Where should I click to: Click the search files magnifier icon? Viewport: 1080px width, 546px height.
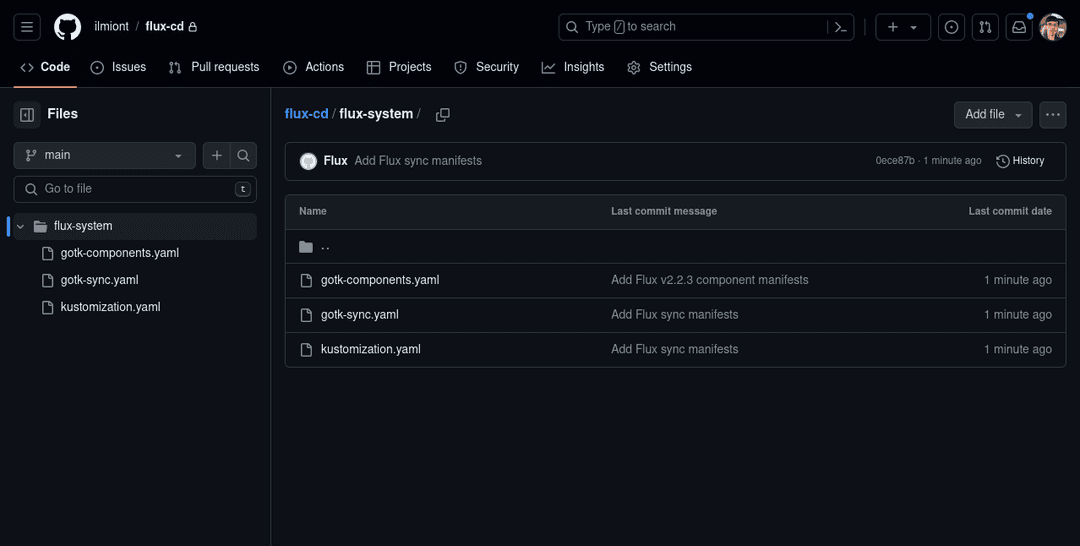(243, 155)
